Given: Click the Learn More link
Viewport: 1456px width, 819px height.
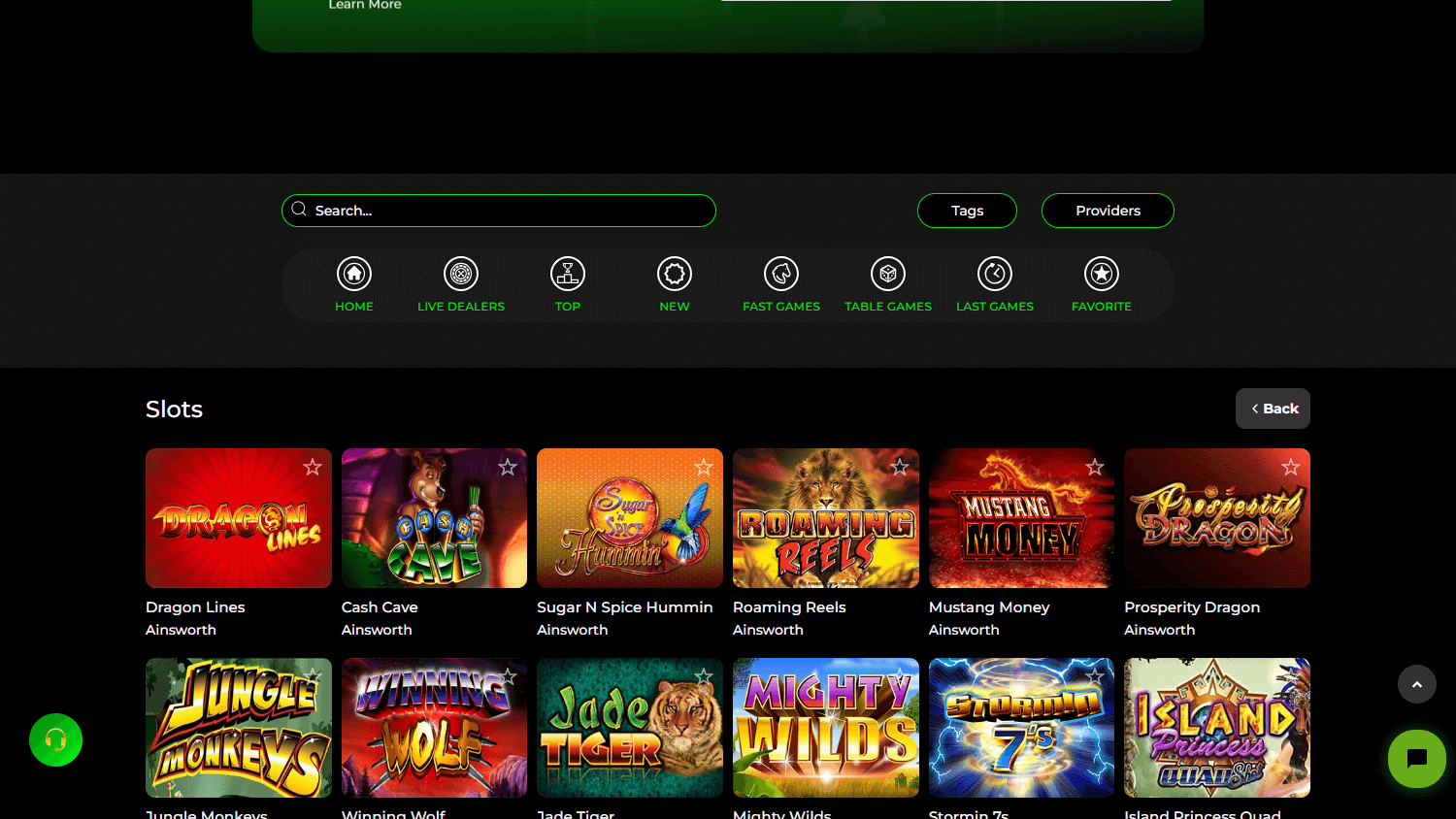Looking at the screenshot, I should click(365, 5).
